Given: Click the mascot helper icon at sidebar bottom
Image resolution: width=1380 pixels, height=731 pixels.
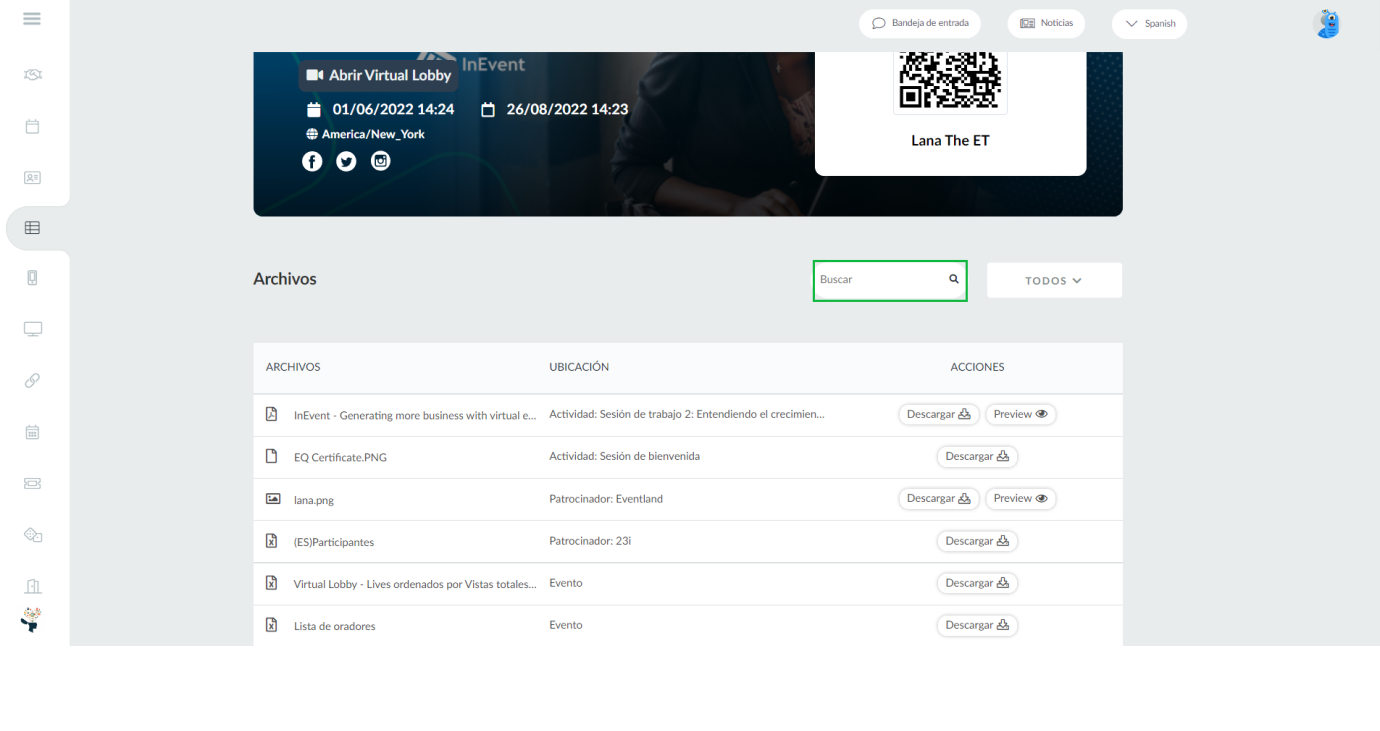Looking at the screenshot, I should (x=31, y=620).
